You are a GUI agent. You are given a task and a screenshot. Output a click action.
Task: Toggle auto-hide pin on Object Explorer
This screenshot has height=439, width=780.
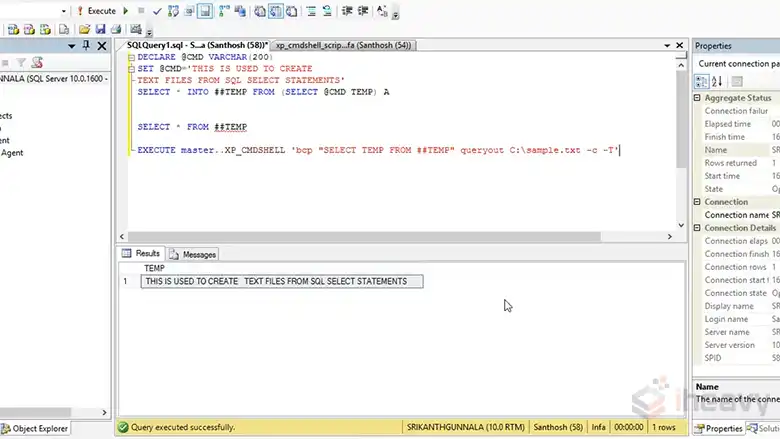pyautogui.click(x=86, y=46)
